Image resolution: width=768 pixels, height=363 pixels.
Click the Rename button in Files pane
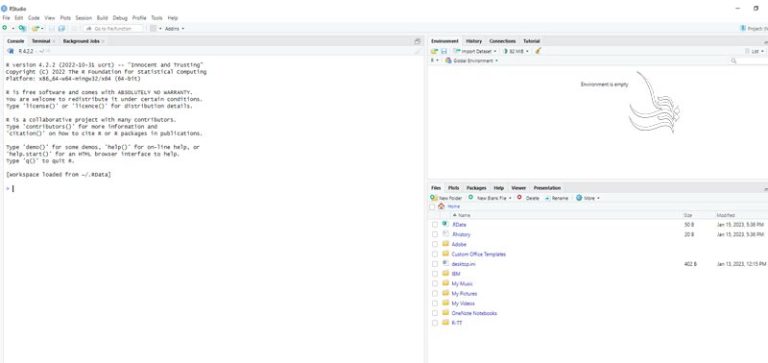(x=556, y=198)
